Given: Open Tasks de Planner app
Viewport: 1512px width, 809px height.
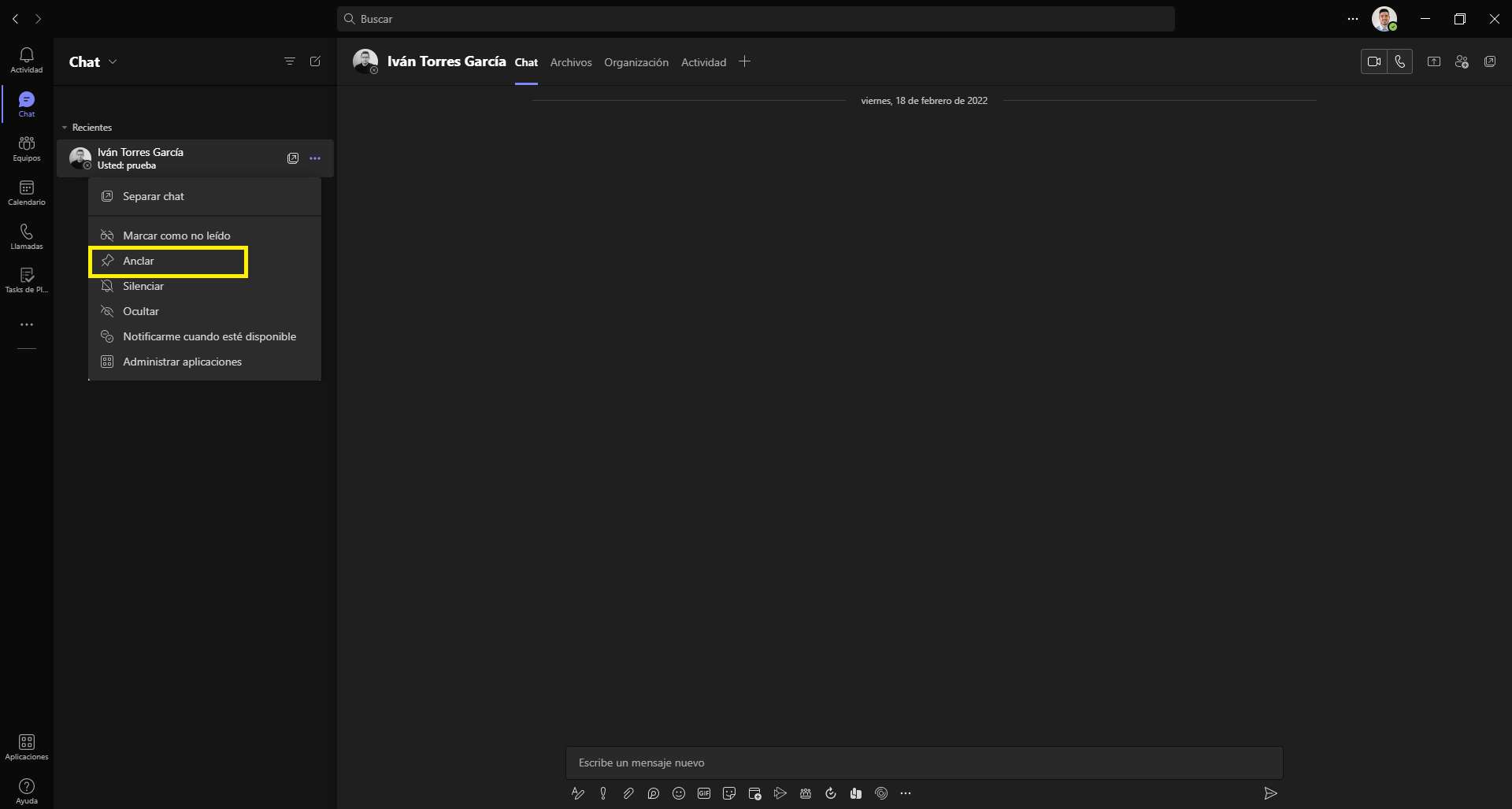Looking at the screenshot, I should pos(26,280).
